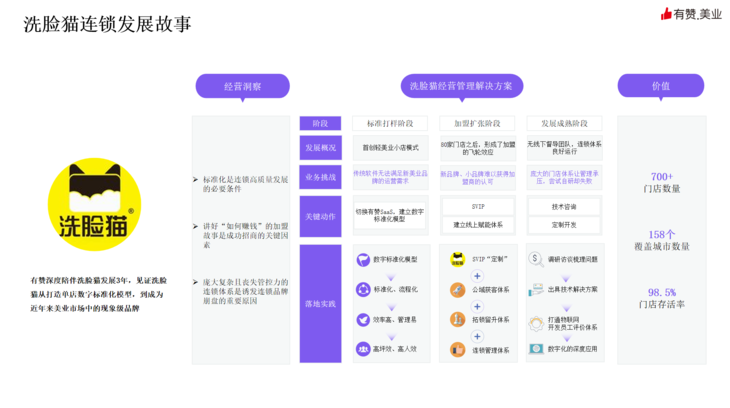Select the 洗脸猫经营管理解决方案 header pill
The height and width of the screenshot is (408, 730).
click(461, 87)
